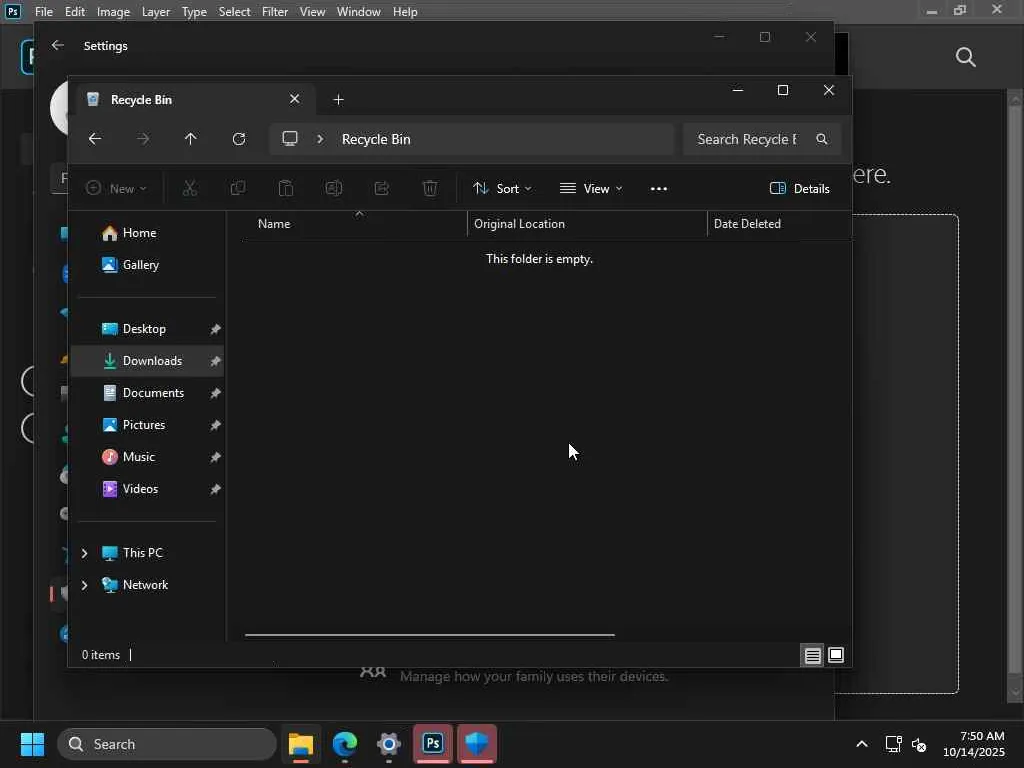Viewport: 1024px width, 768px height.
Task: Open the Sort dropdown
Action: (502, 188)
